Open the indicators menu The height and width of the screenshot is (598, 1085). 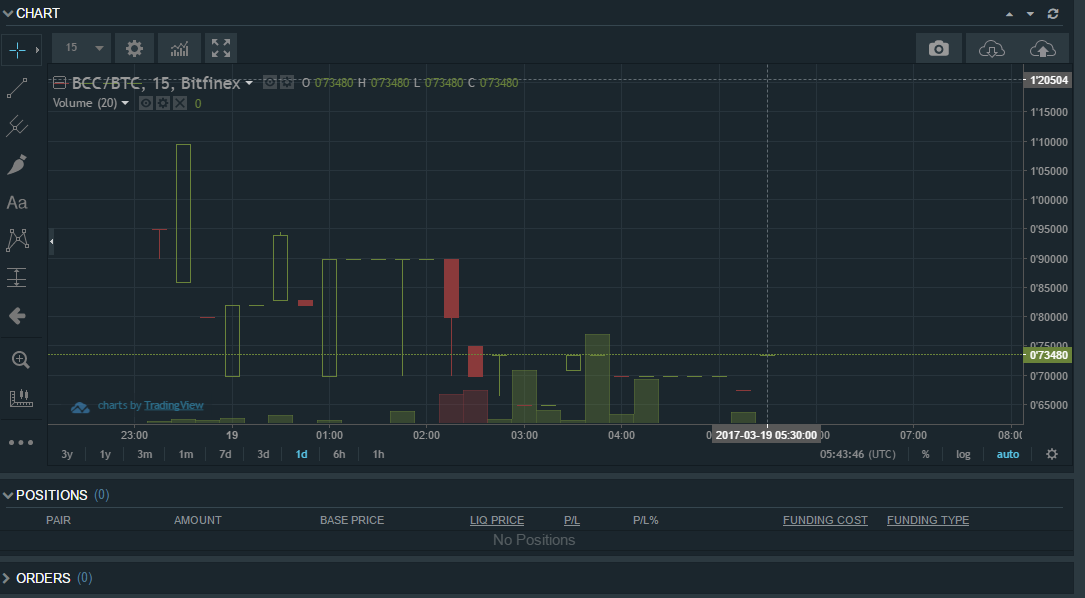(179, 48)
